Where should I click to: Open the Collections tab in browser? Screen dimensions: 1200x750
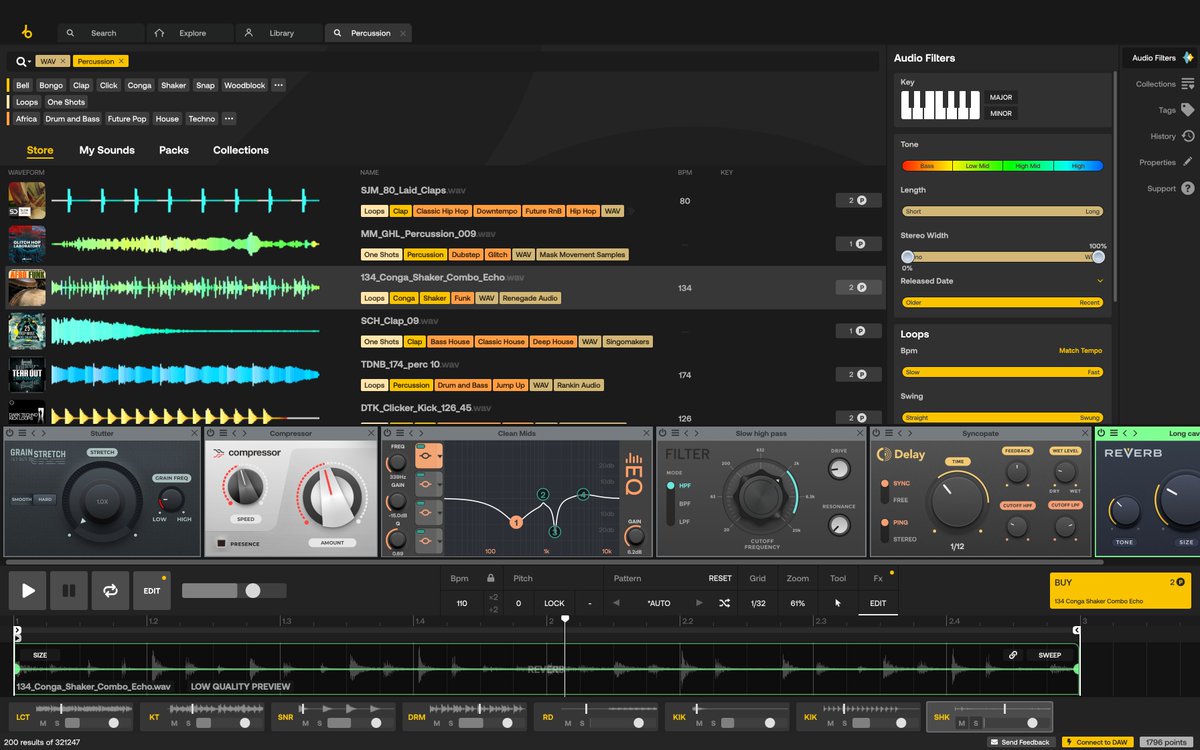tap(241, 150)
